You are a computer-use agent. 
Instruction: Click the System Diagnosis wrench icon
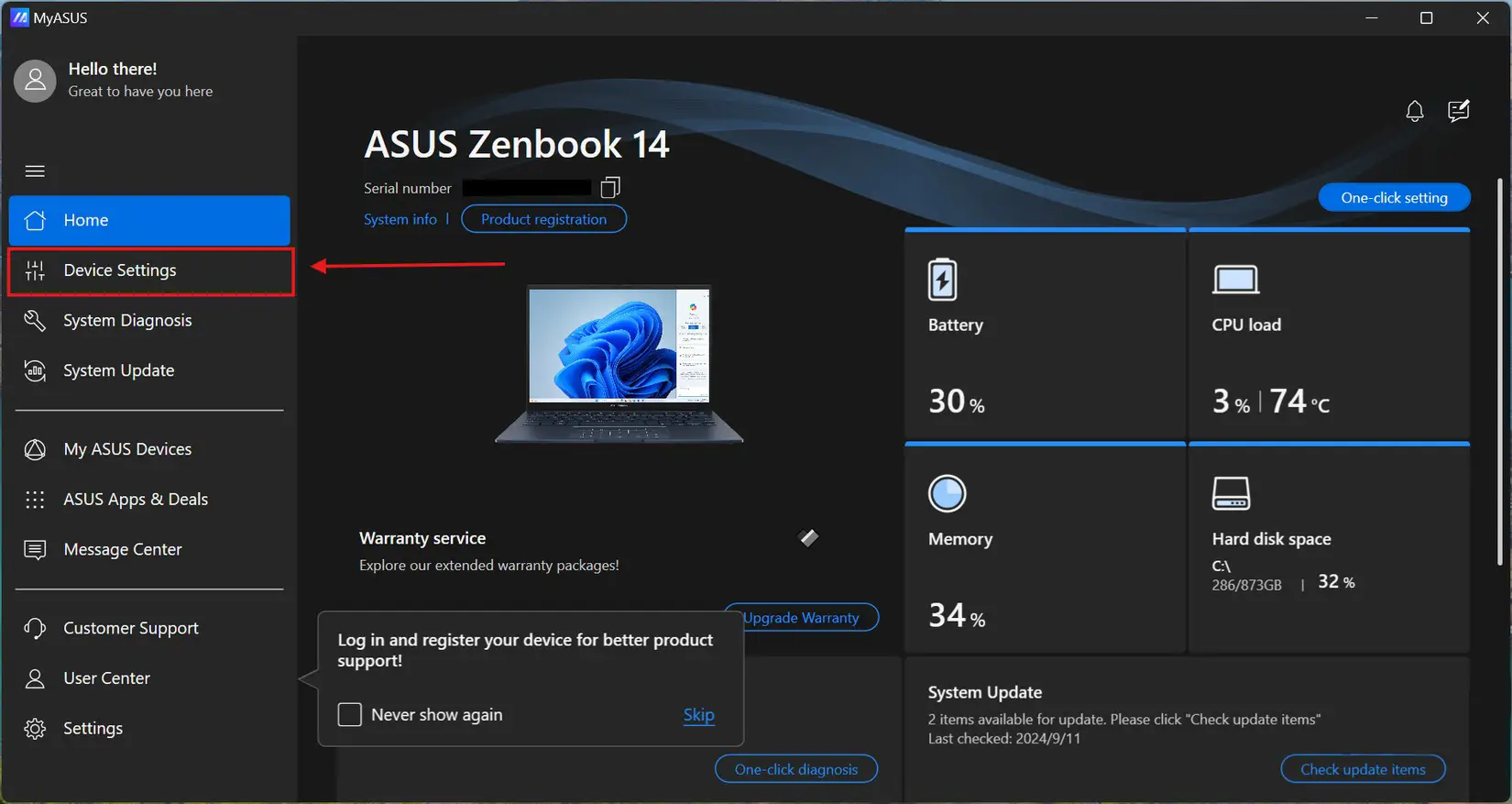pos(35,320)
